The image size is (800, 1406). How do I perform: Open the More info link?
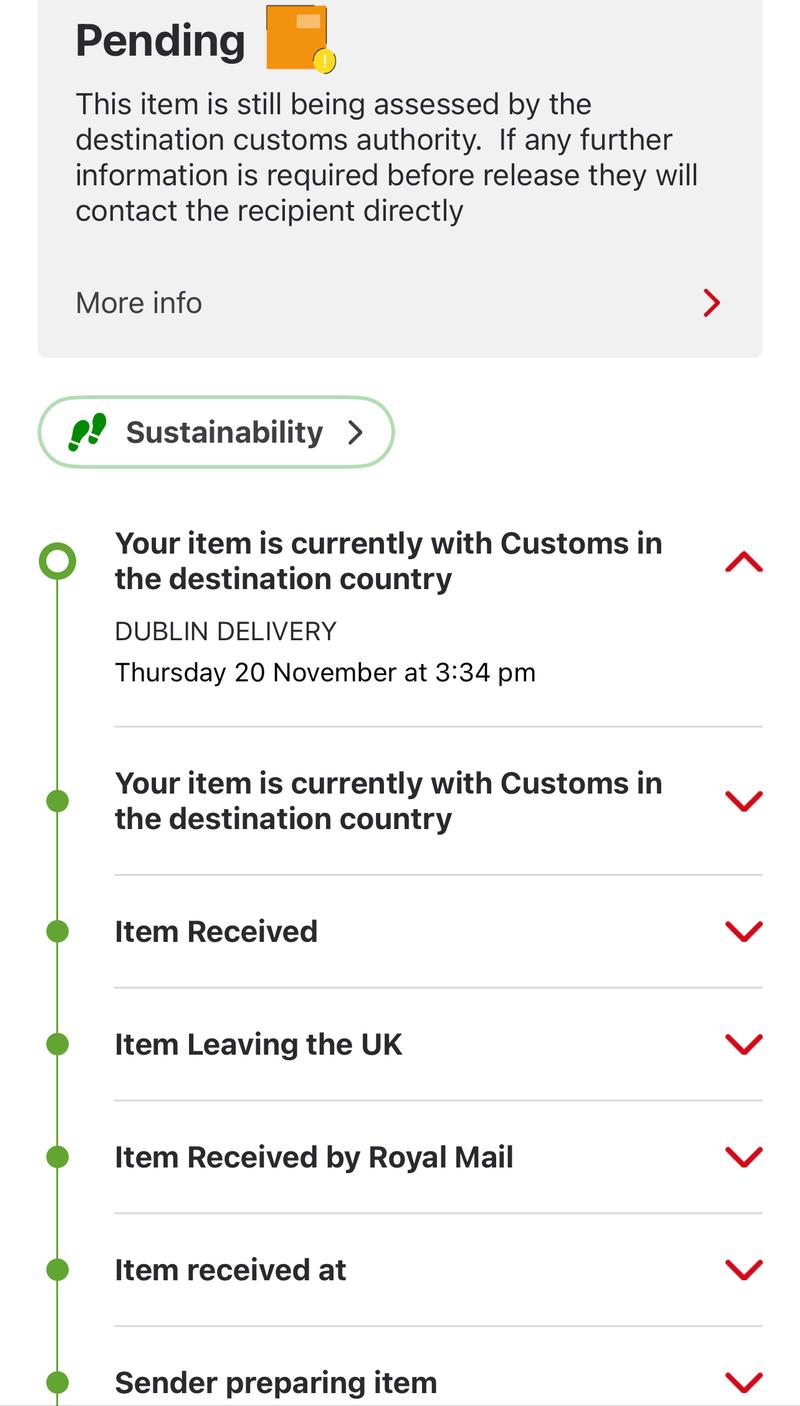point(139,303)
